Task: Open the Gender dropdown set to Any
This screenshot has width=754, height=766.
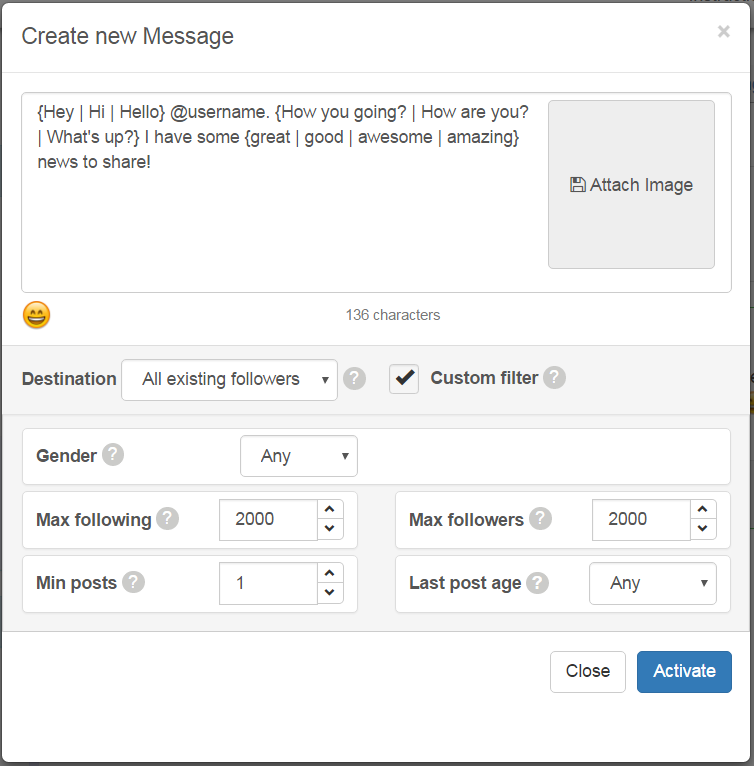Action: pos(299,456)
